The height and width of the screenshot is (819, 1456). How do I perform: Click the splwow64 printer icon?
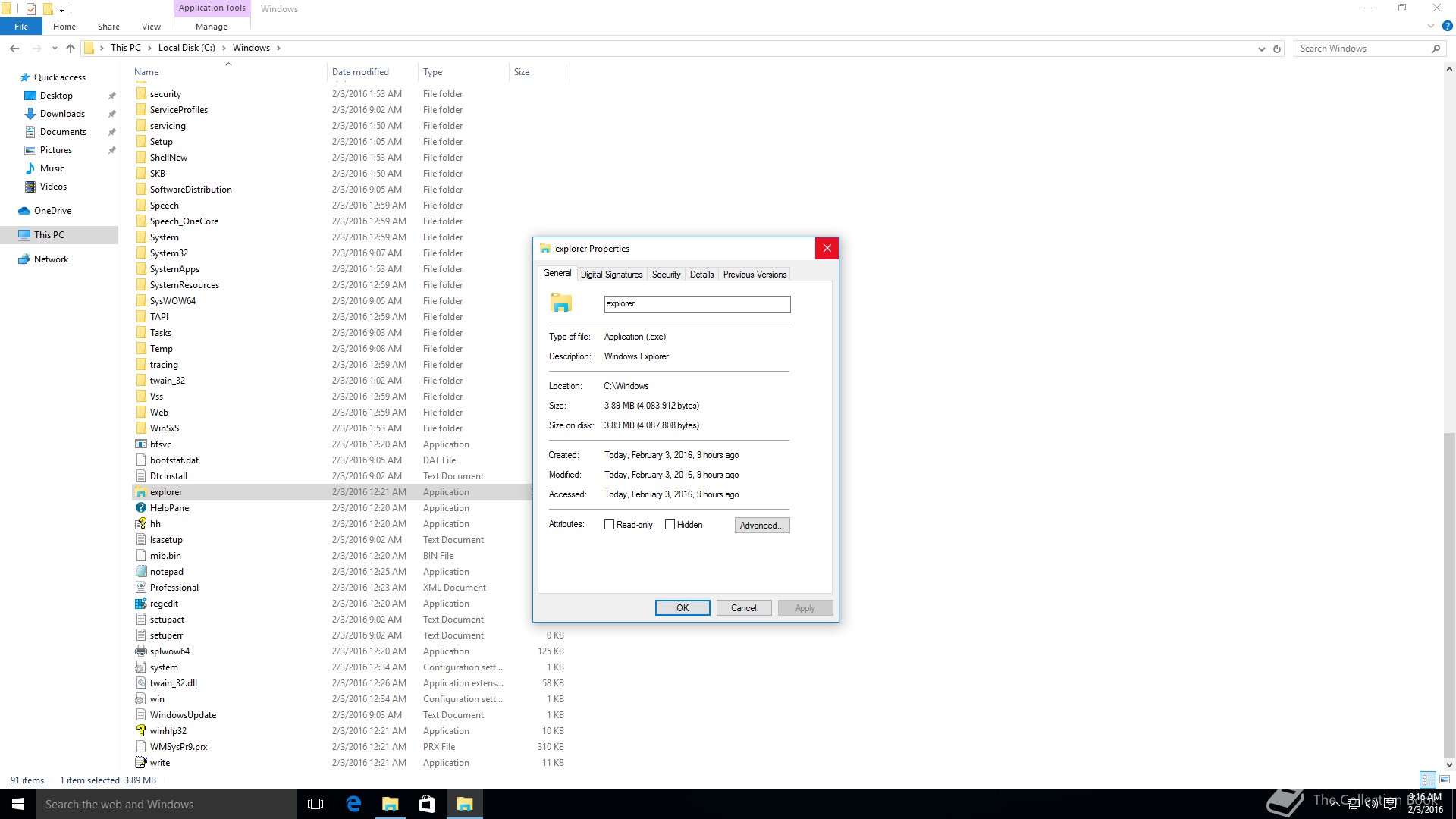tap(140, 651)
